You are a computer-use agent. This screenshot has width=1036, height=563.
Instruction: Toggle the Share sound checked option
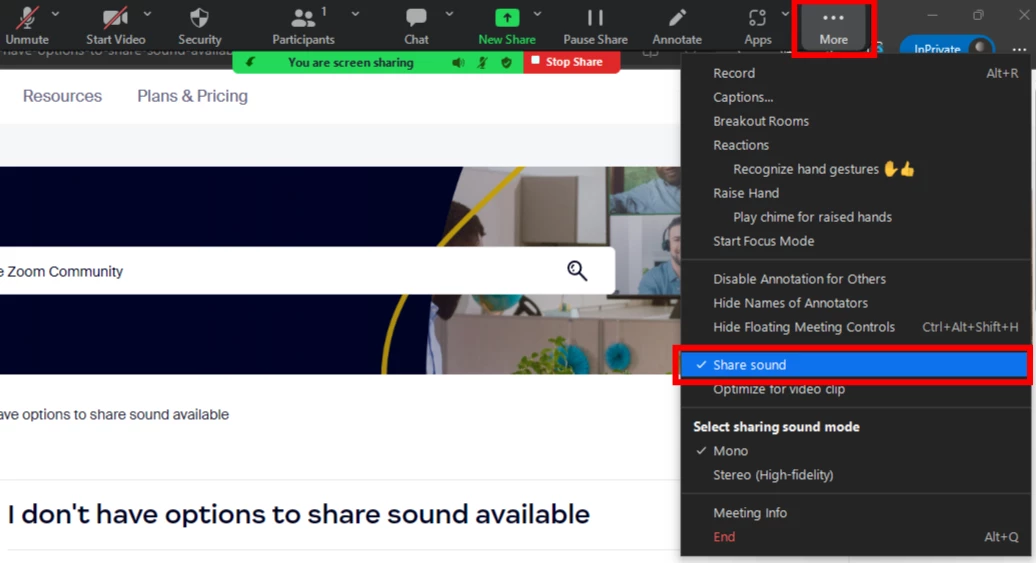(854, 365)
